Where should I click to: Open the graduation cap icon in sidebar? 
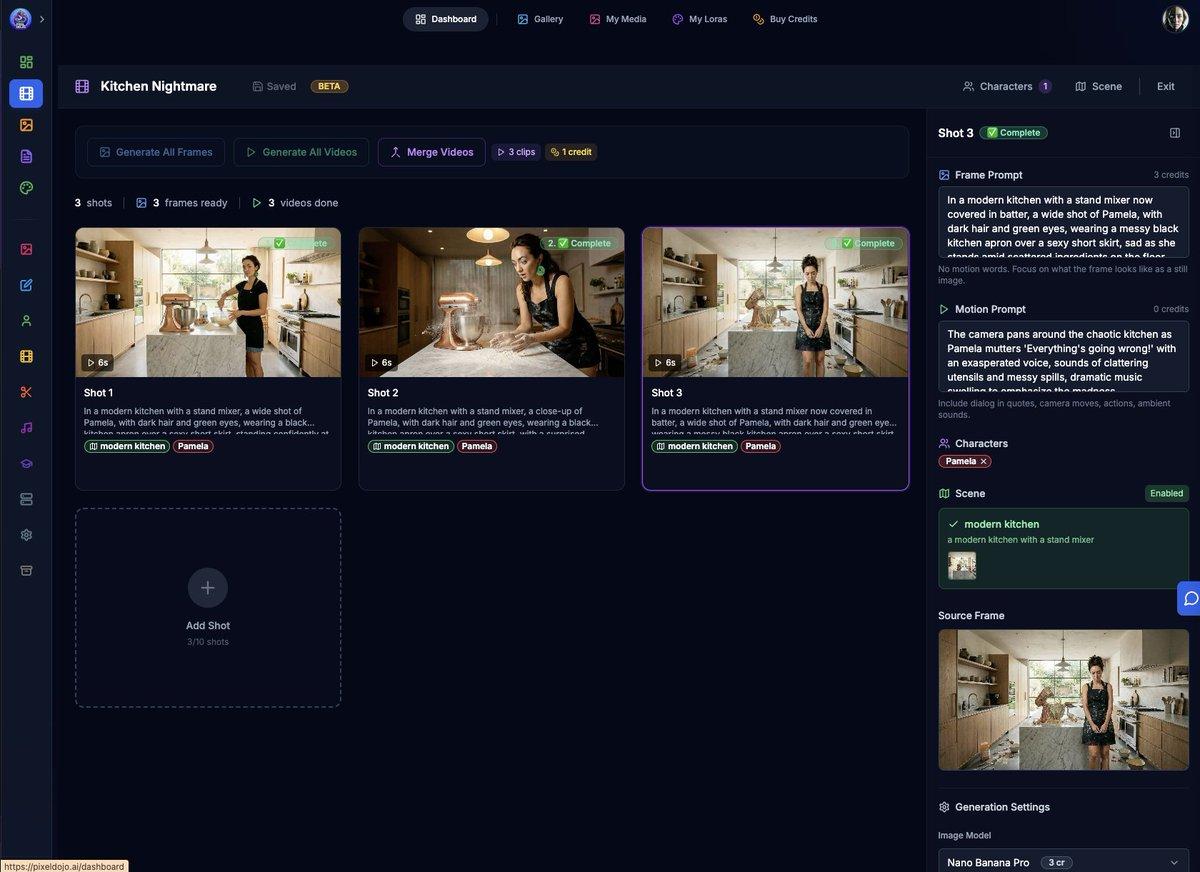click(26, 463)
